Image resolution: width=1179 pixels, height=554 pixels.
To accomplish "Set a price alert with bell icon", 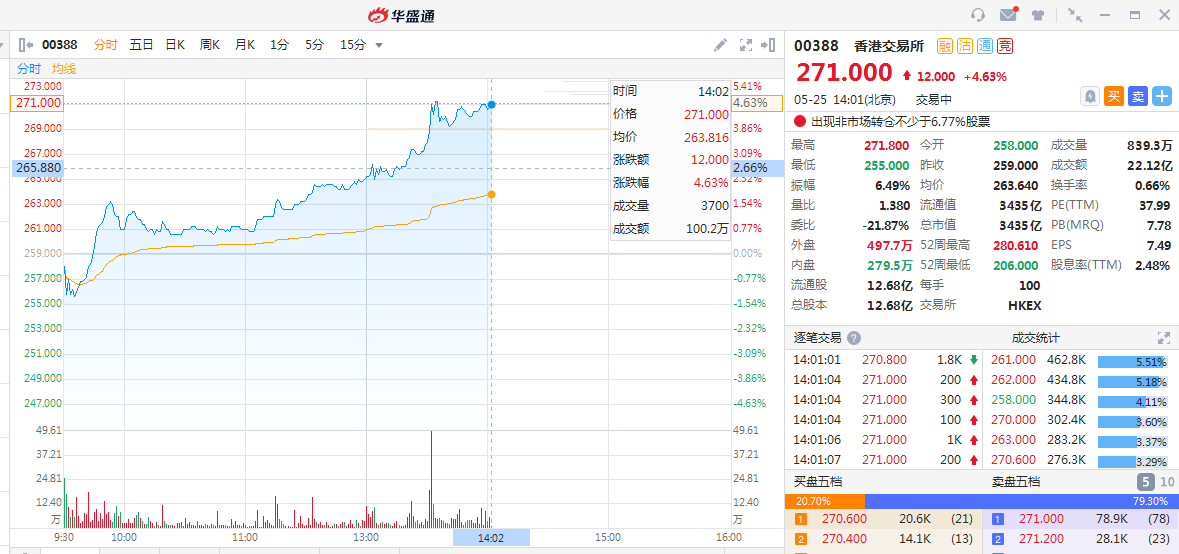I will 1090,96.
